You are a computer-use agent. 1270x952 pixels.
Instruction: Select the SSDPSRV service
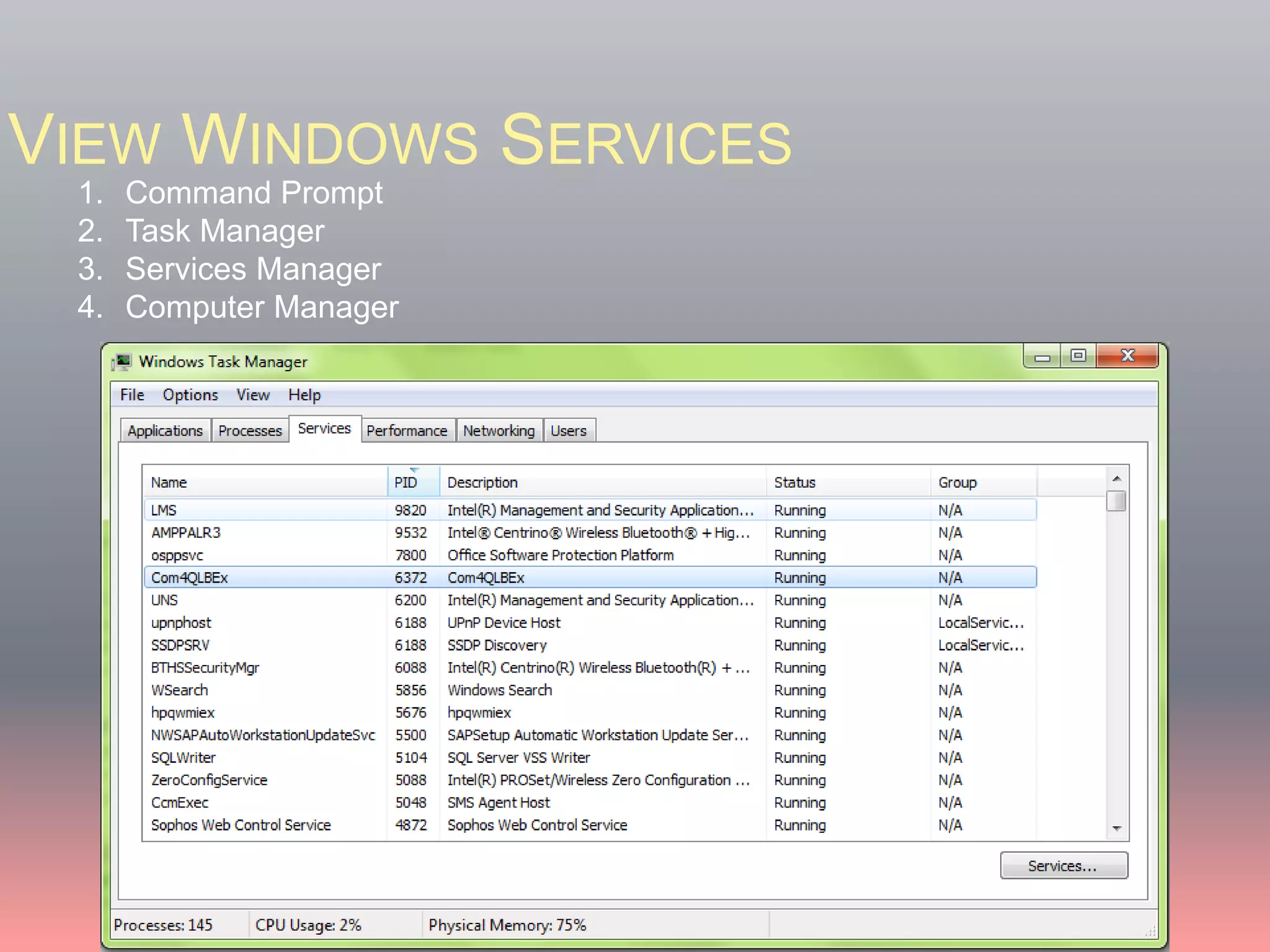pyautogui.click(x=180, y=645)
